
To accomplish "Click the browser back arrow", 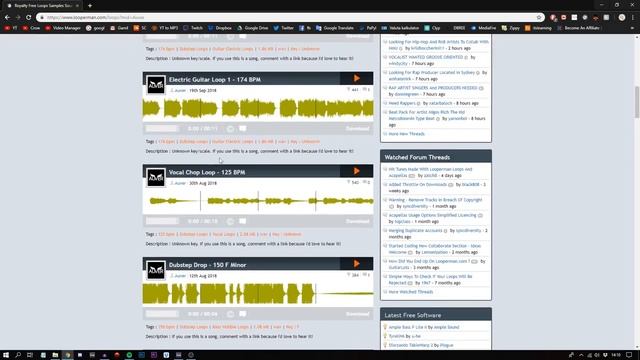I will (x=7, y=18).
